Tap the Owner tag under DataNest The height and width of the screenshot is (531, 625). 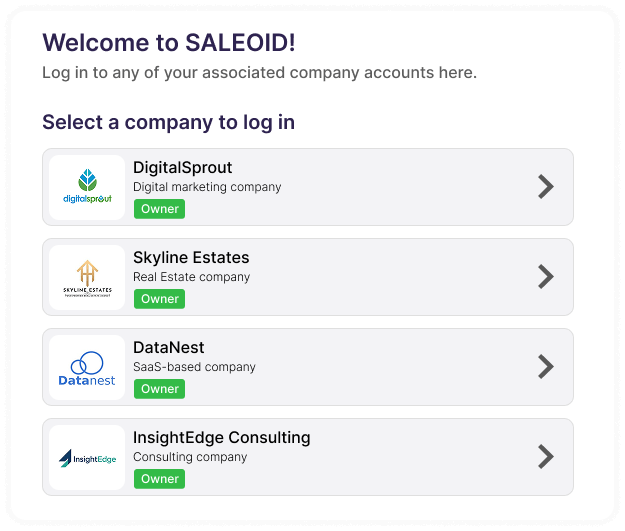[x=159, y=389]
